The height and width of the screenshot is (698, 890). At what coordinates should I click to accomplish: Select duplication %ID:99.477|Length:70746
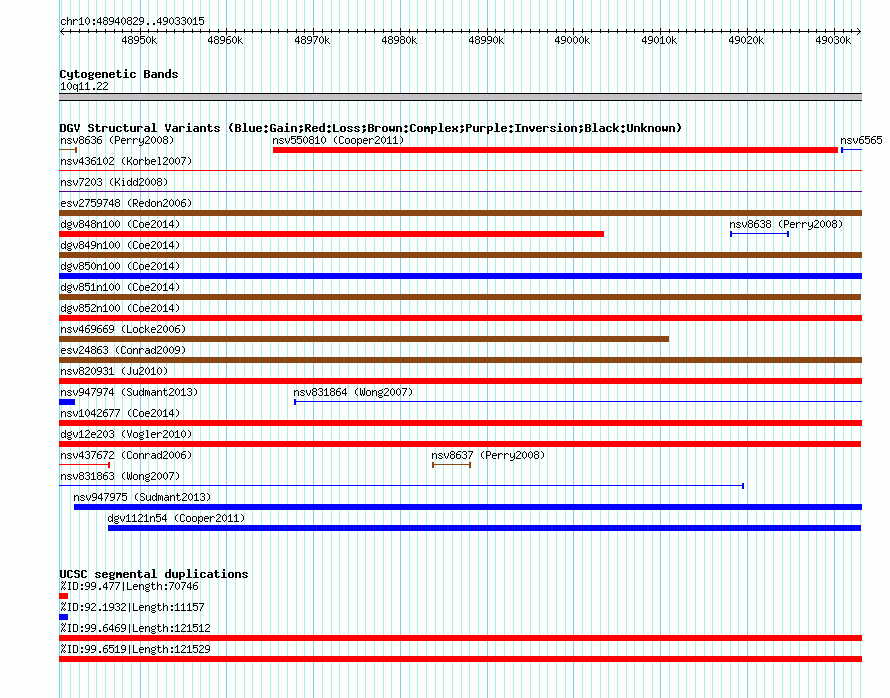[64, 596]
